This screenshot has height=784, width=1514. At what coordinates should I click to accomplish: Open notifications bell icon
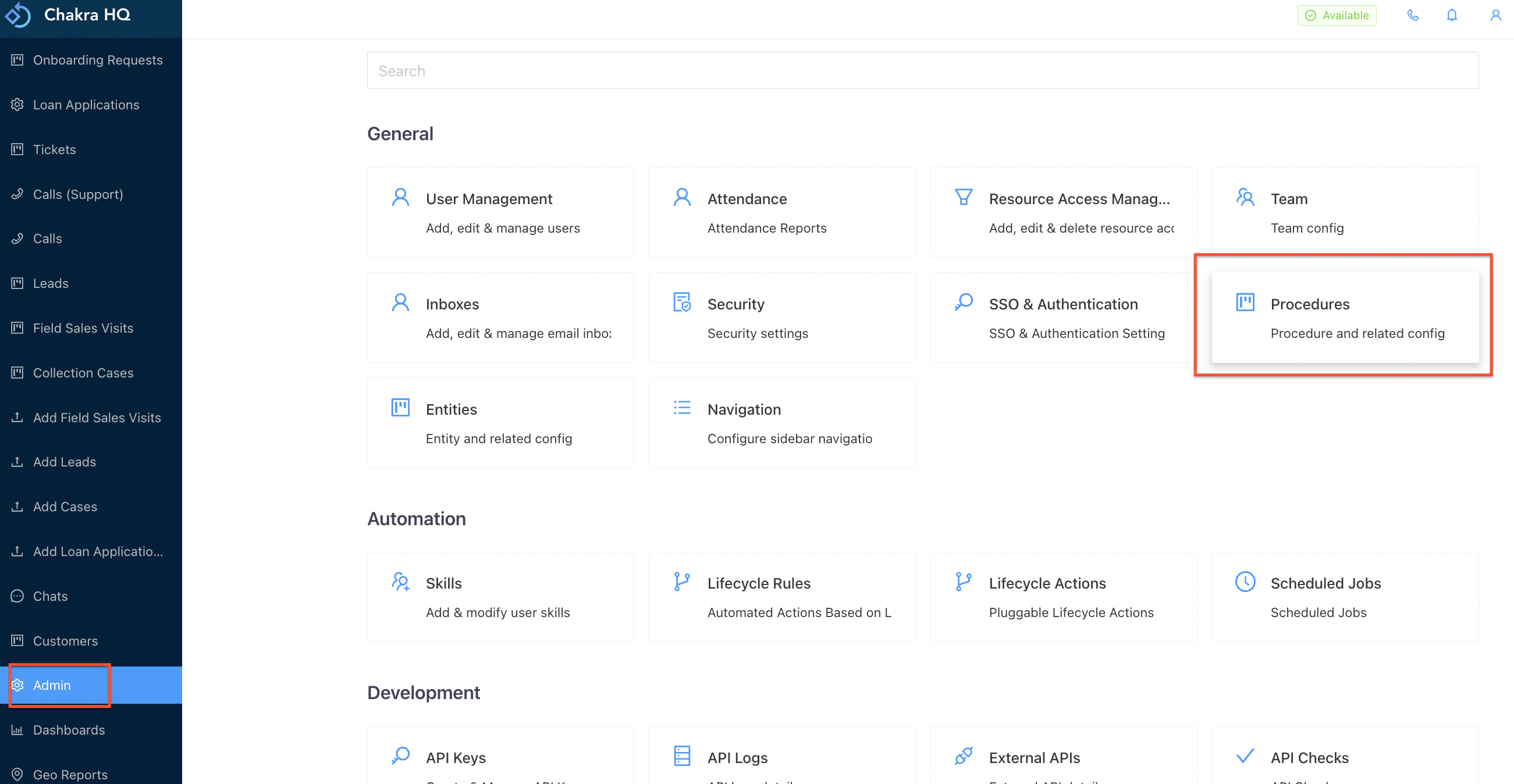click(1451, 15)
